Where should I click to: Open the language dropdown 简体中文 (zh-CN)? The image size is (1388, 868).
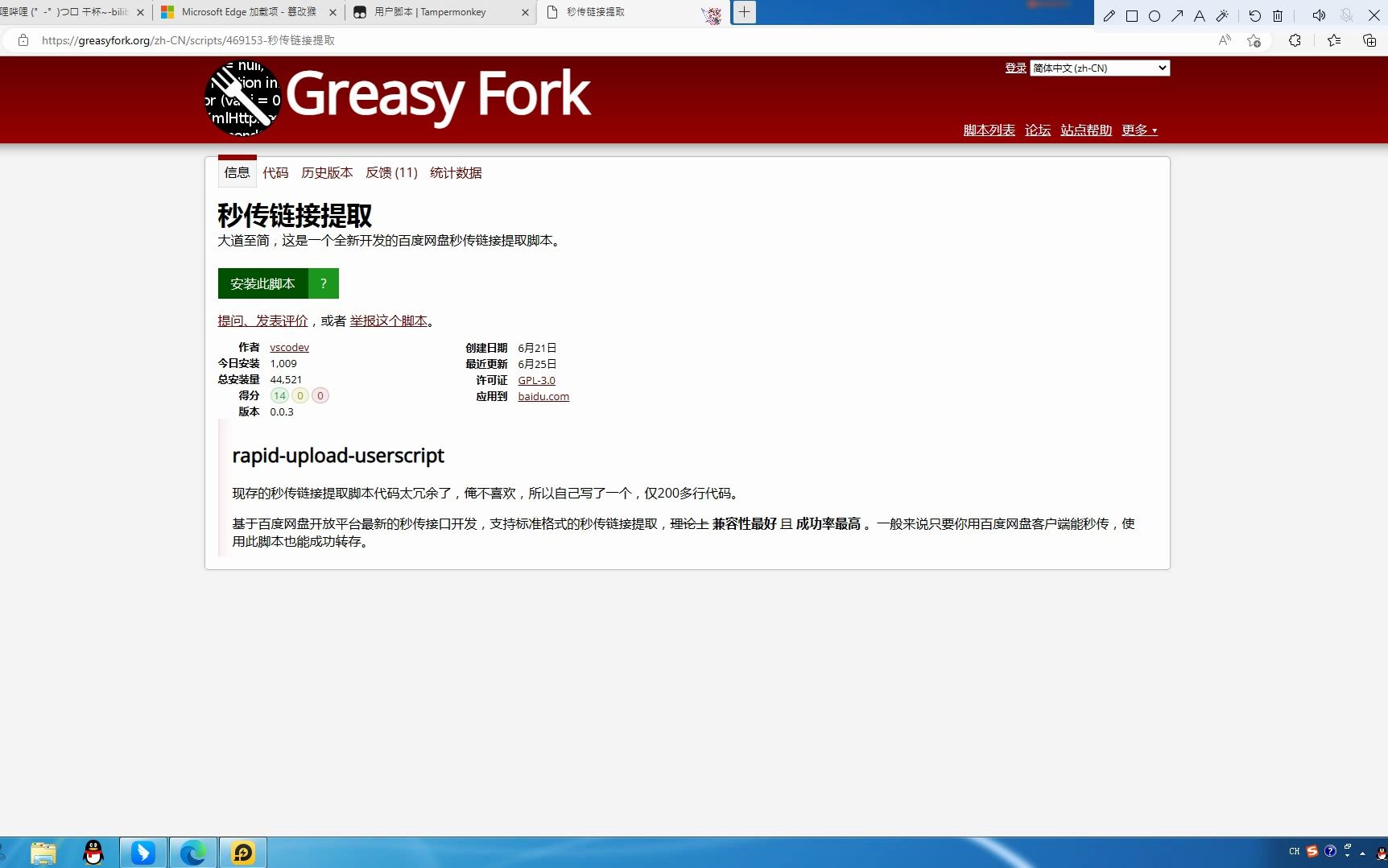[x=1100, y=68]
